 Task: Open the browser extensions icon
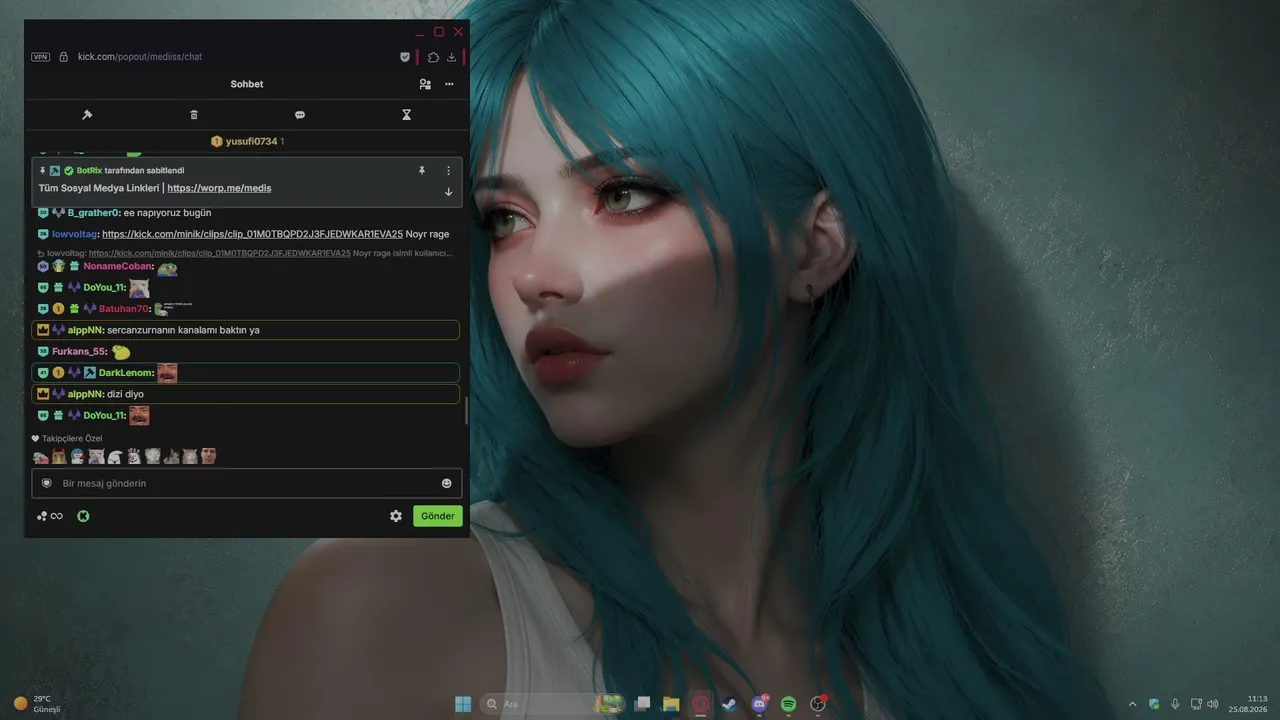click(433, 57)
